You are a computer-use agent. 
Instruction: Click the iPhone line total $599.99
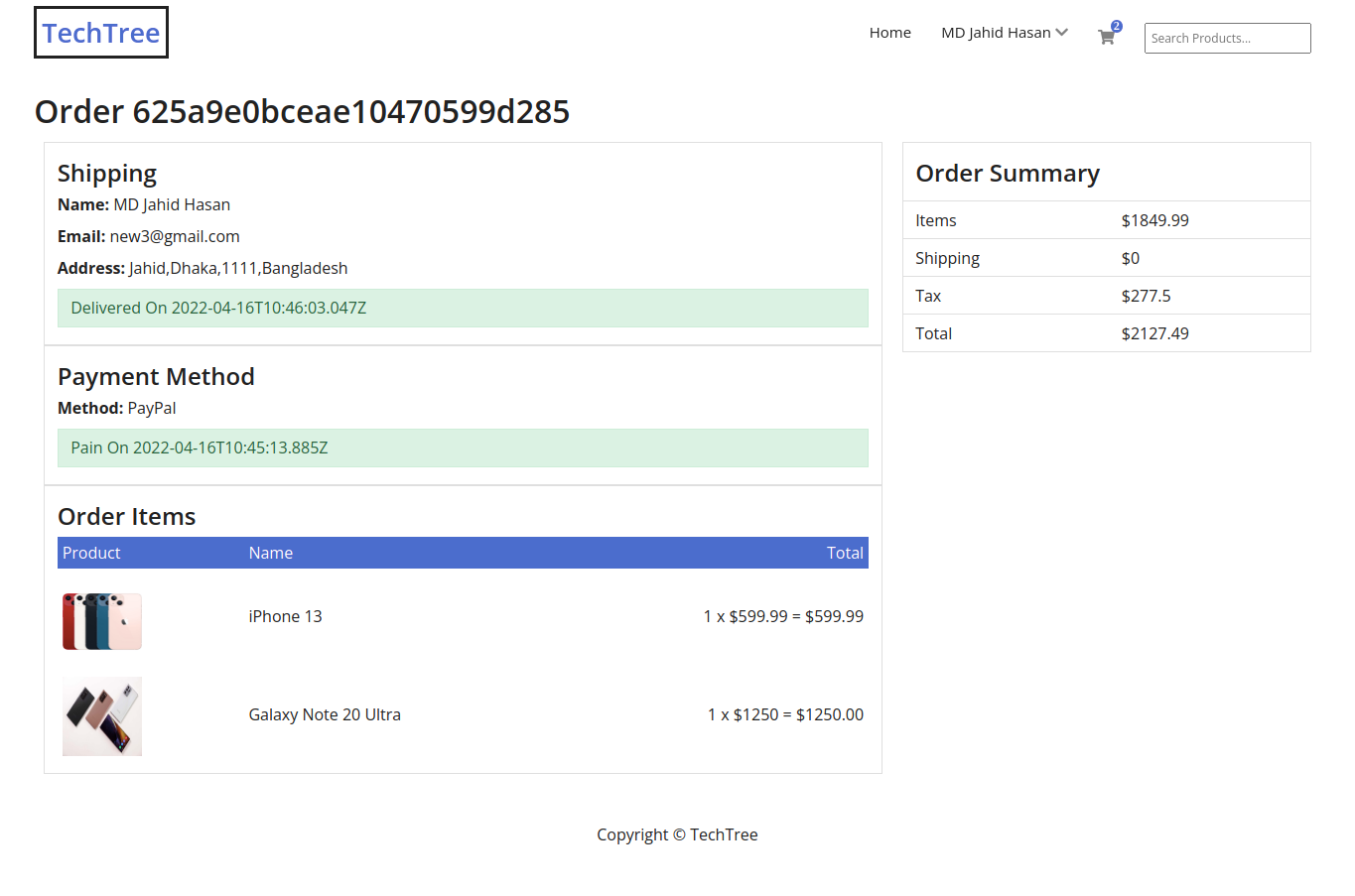click(x=834, y=616)
